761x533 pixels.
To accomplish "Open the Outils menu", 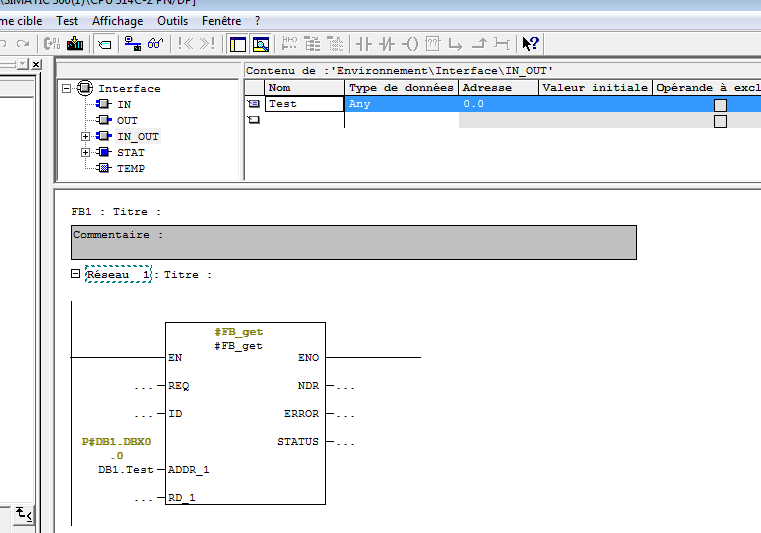I will pos(172,20).
